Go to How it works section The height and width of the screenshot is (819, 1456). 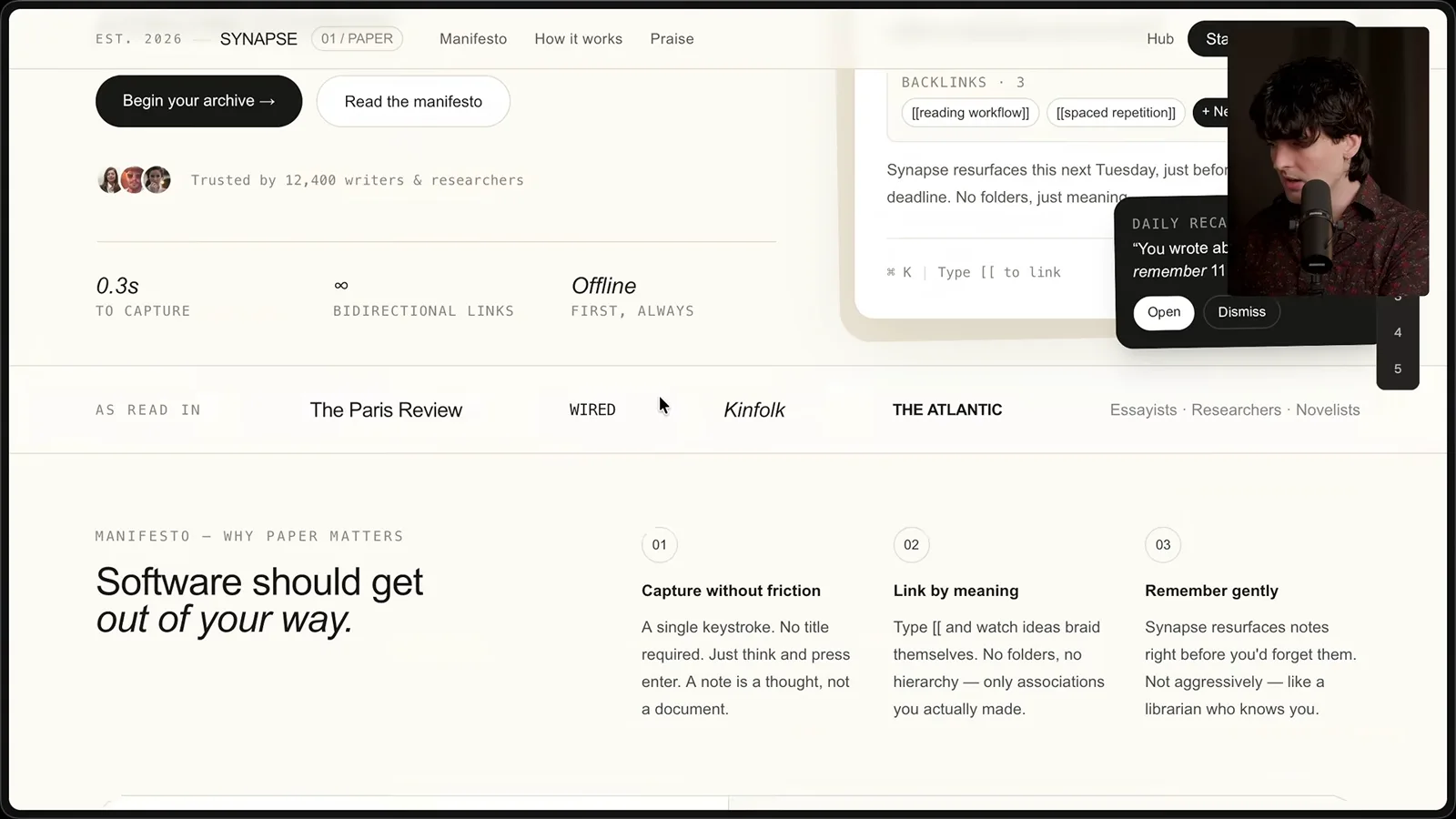[x=579, y=39]
